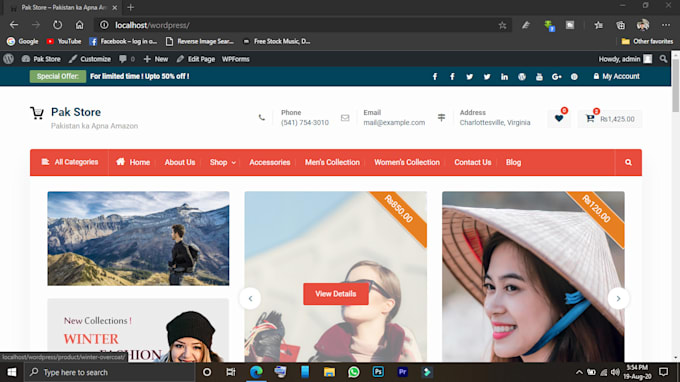Image resolution: width=680 pixels, height=382 pixels.
Task: Open the shopping cart showing Rs1,425.00
Action: click(610, 119)
